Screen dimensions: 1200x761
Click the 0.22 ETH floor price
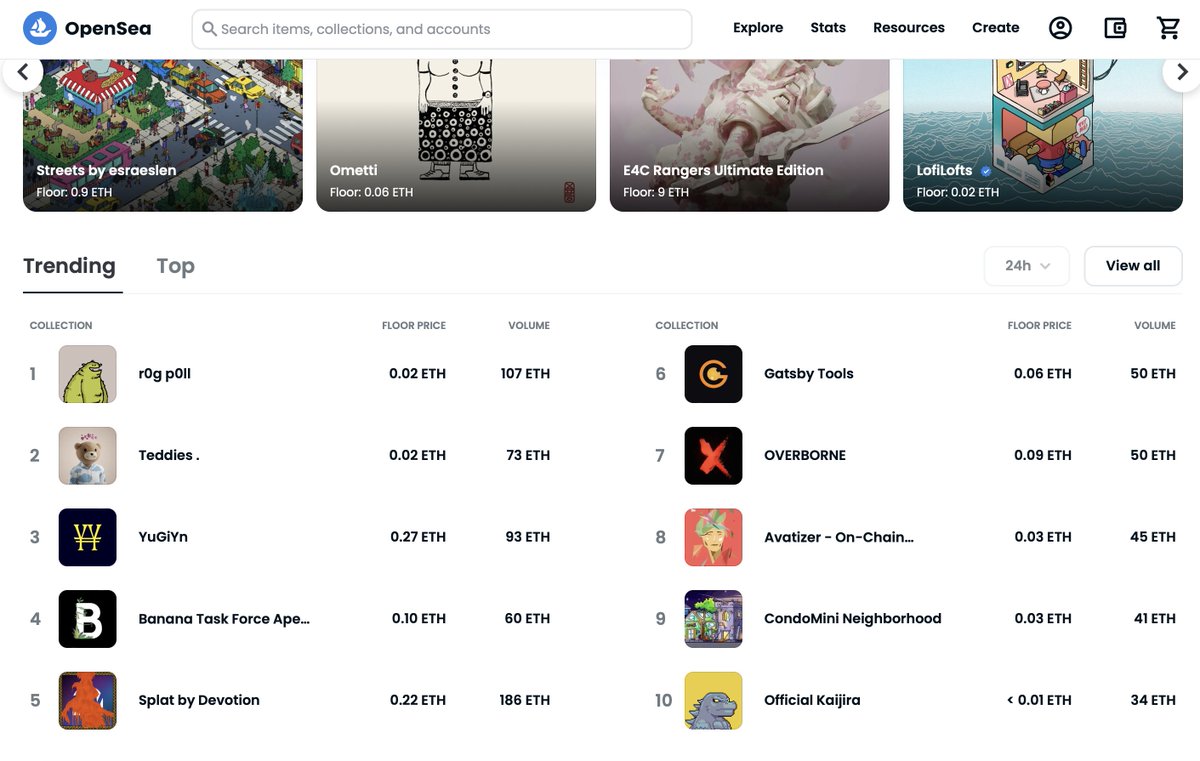(418, 700)
